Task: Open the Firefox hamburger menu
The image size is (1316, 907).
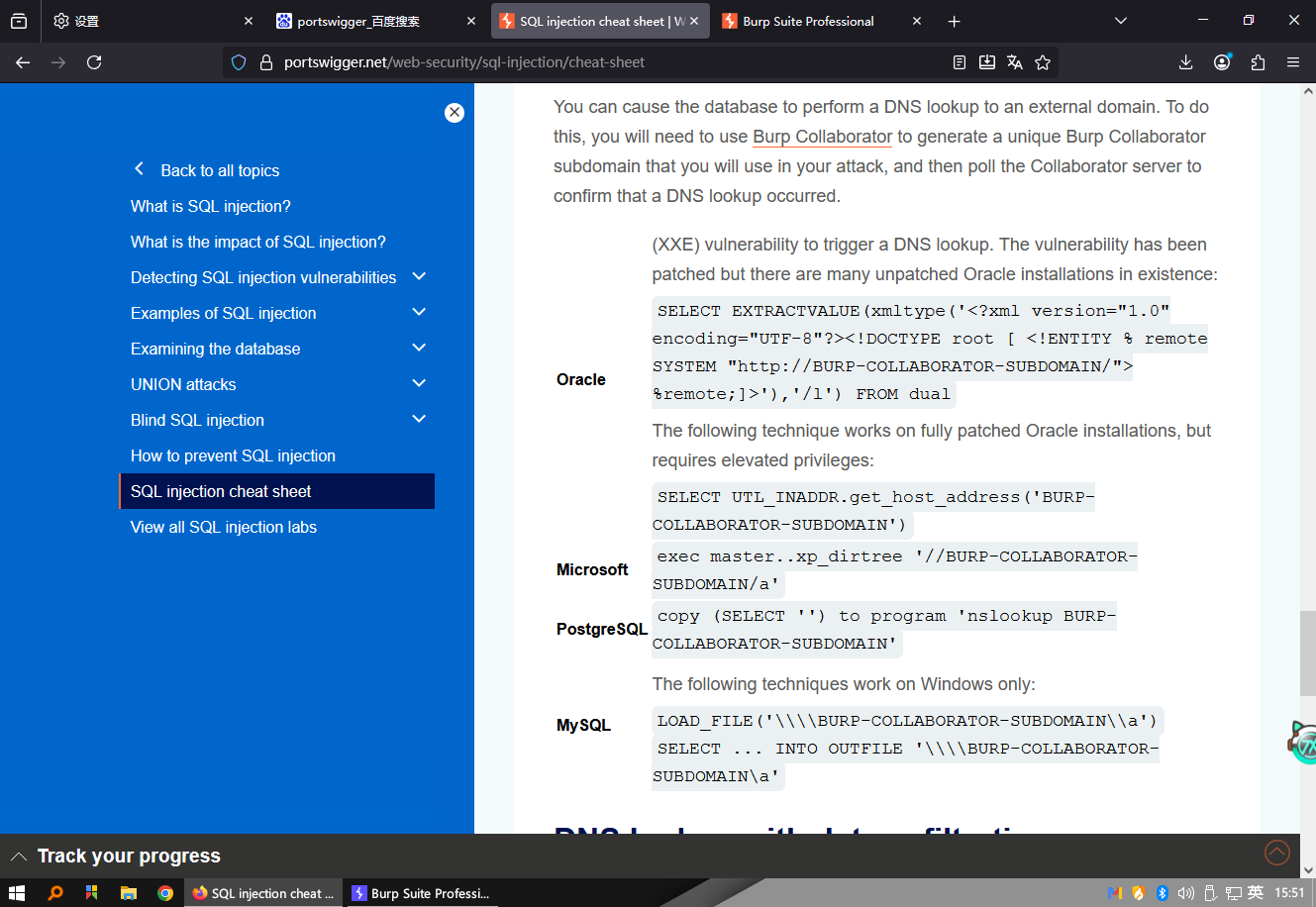Action: point(1293,62)
